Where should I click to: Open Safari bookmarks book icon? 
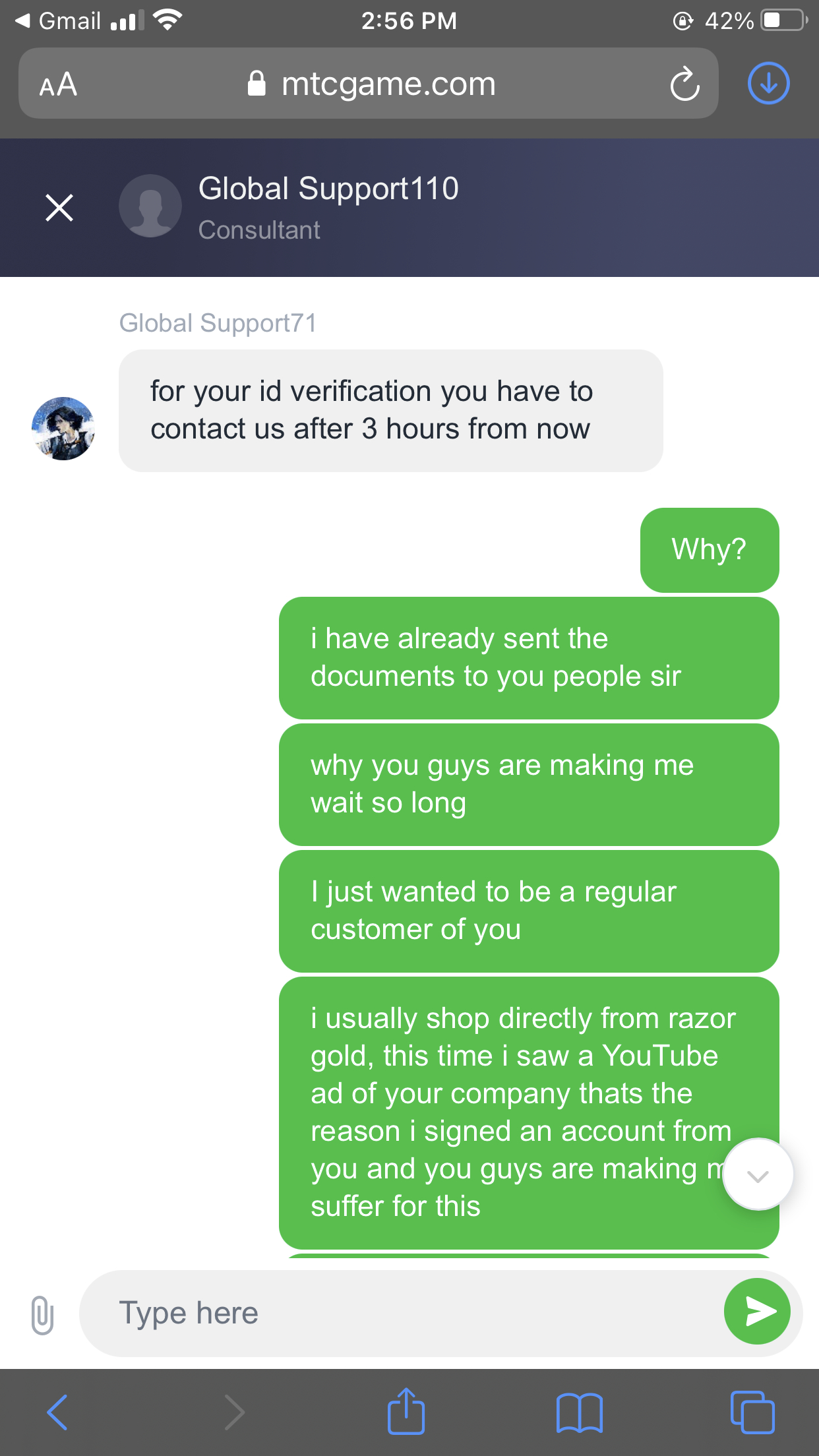click(x=580, y=1412)
